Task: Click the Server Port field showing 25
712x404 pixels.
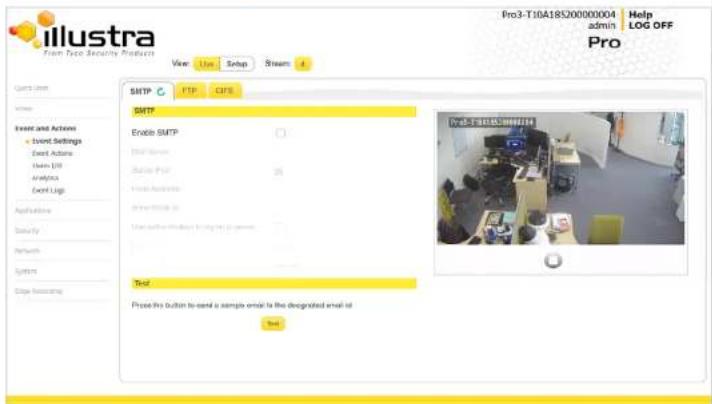Action: 279,171
